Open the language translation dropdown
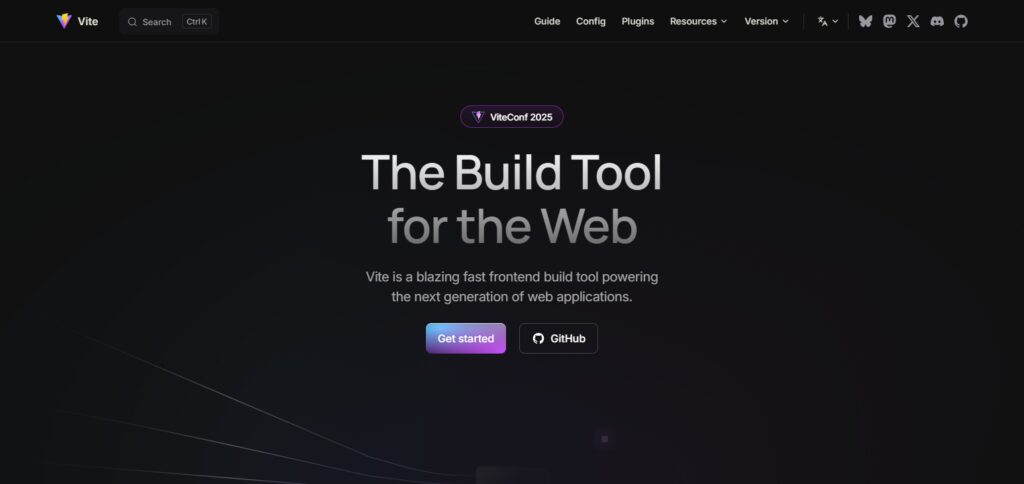 [827, 22]
